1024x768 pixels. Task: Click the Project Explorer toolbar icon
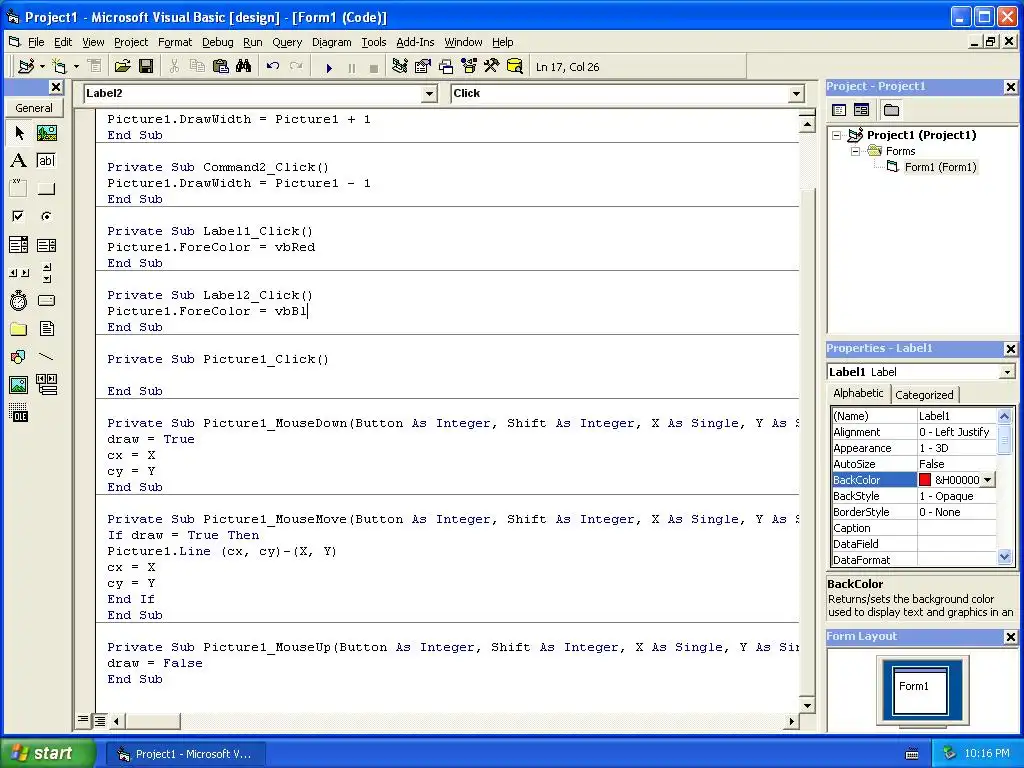pyautogui.click(x=400, y=67)
